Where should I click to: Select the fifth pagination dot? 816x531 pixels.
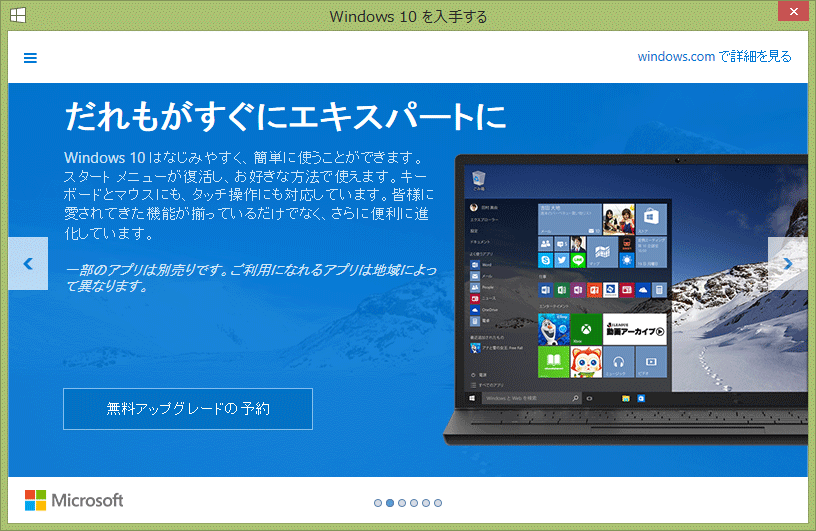426,503
